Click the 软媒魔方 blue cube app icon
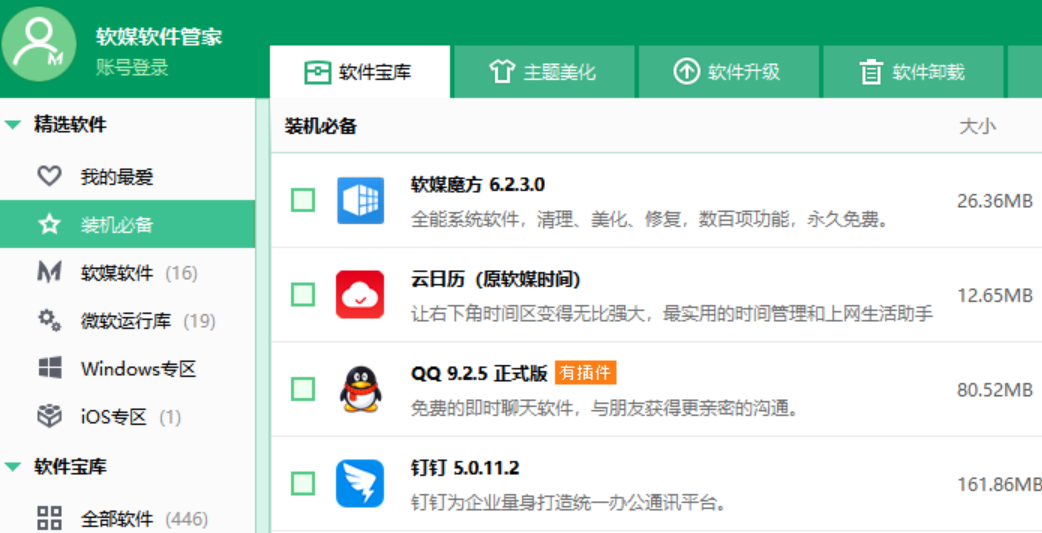This screenshot has height=533, width=1042. point(360,200)
